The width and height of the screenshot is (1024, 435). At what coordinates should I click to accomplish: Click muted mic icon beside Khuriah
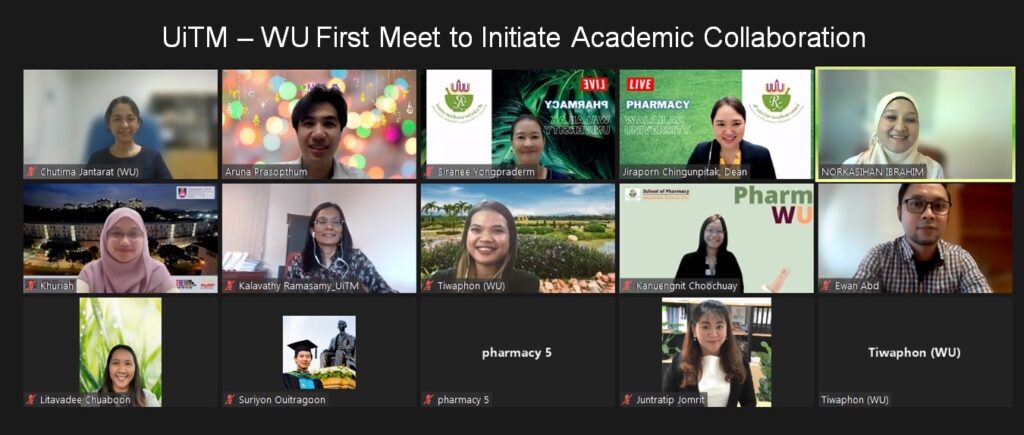[x=31, y=285]
